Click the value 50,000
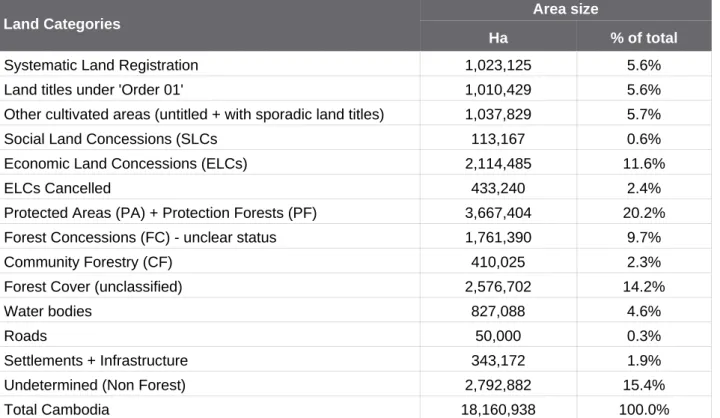This screenshot has width=720, height=418. tap(498, 336)
